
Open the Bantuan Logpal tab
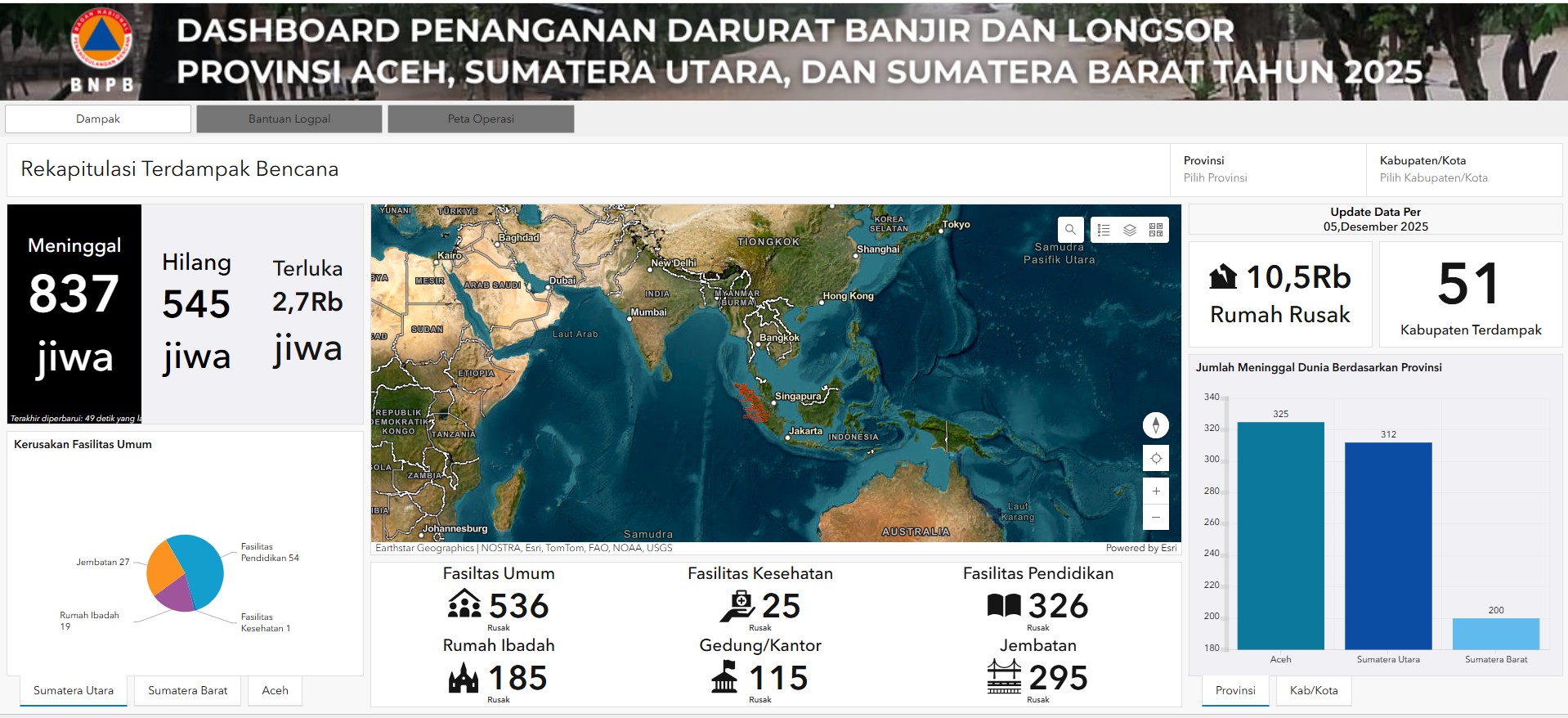pos(289,119)
